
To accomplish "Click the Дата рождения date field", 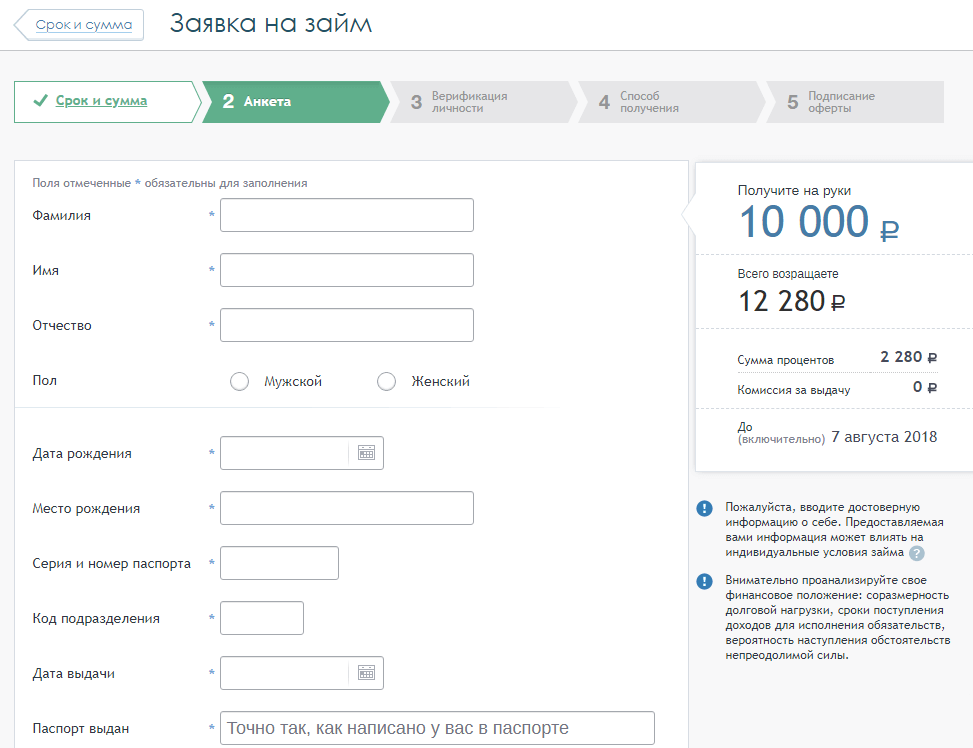I will [285, 453].
